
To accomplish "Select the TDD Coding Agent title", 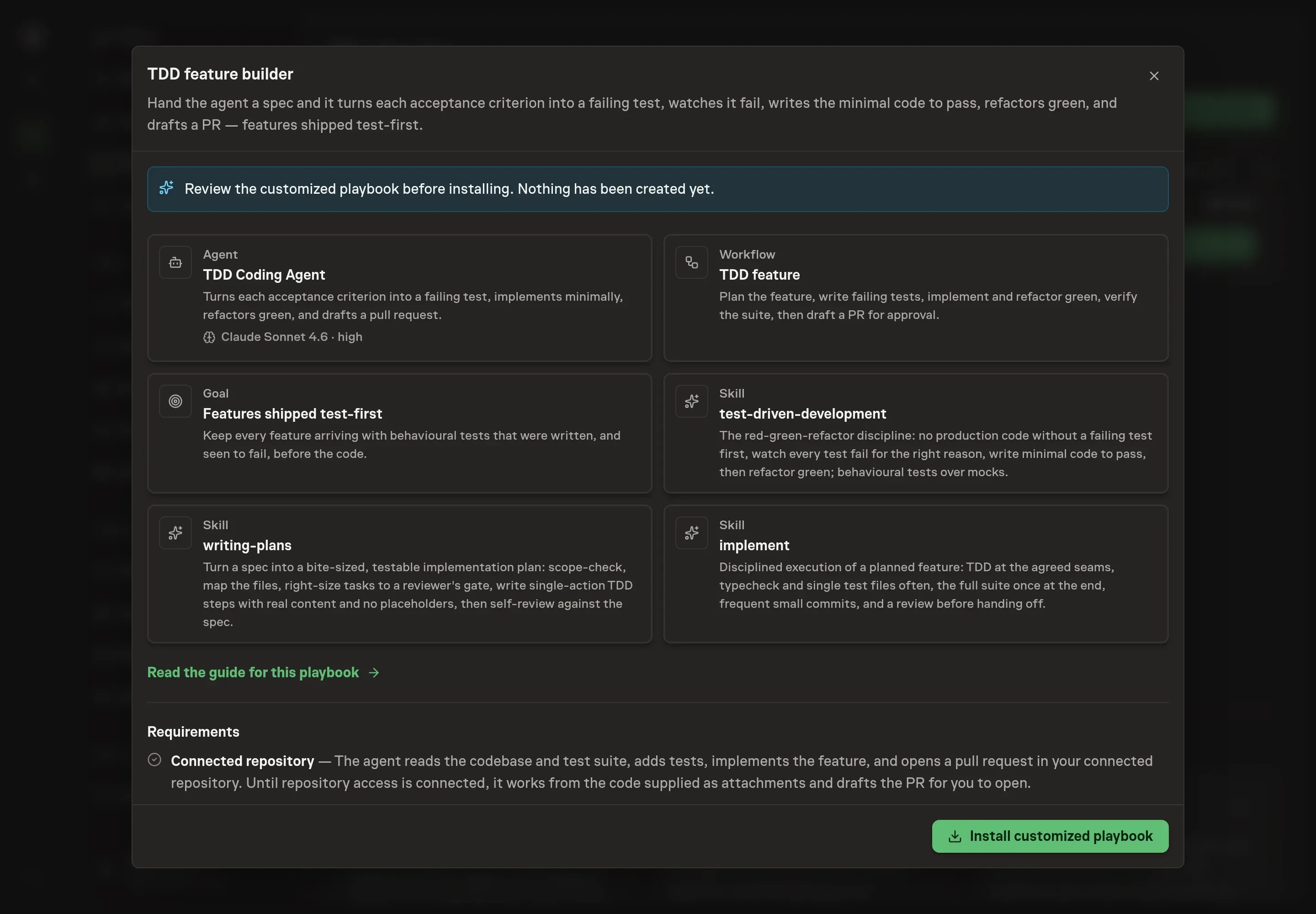I will click(264, 275).
